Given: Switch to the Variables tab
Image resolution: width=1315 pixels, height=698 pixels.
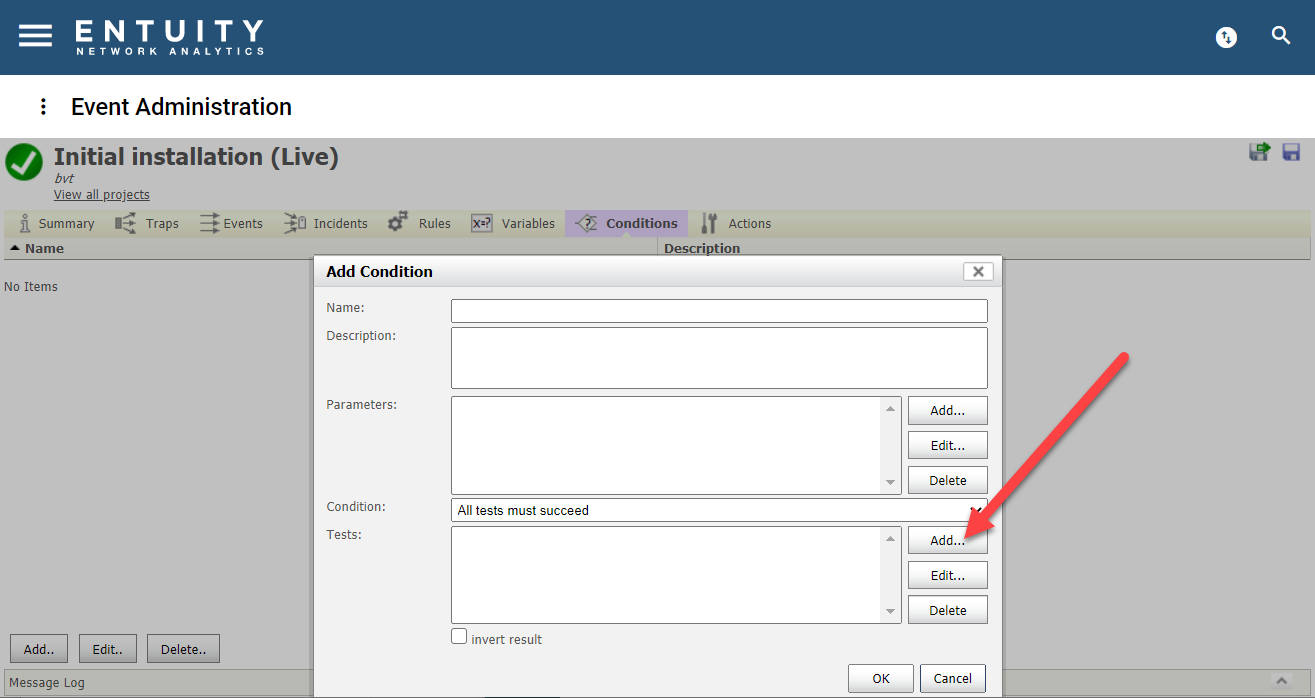Looking at the screenshot, I should click(x=513, y=223).
